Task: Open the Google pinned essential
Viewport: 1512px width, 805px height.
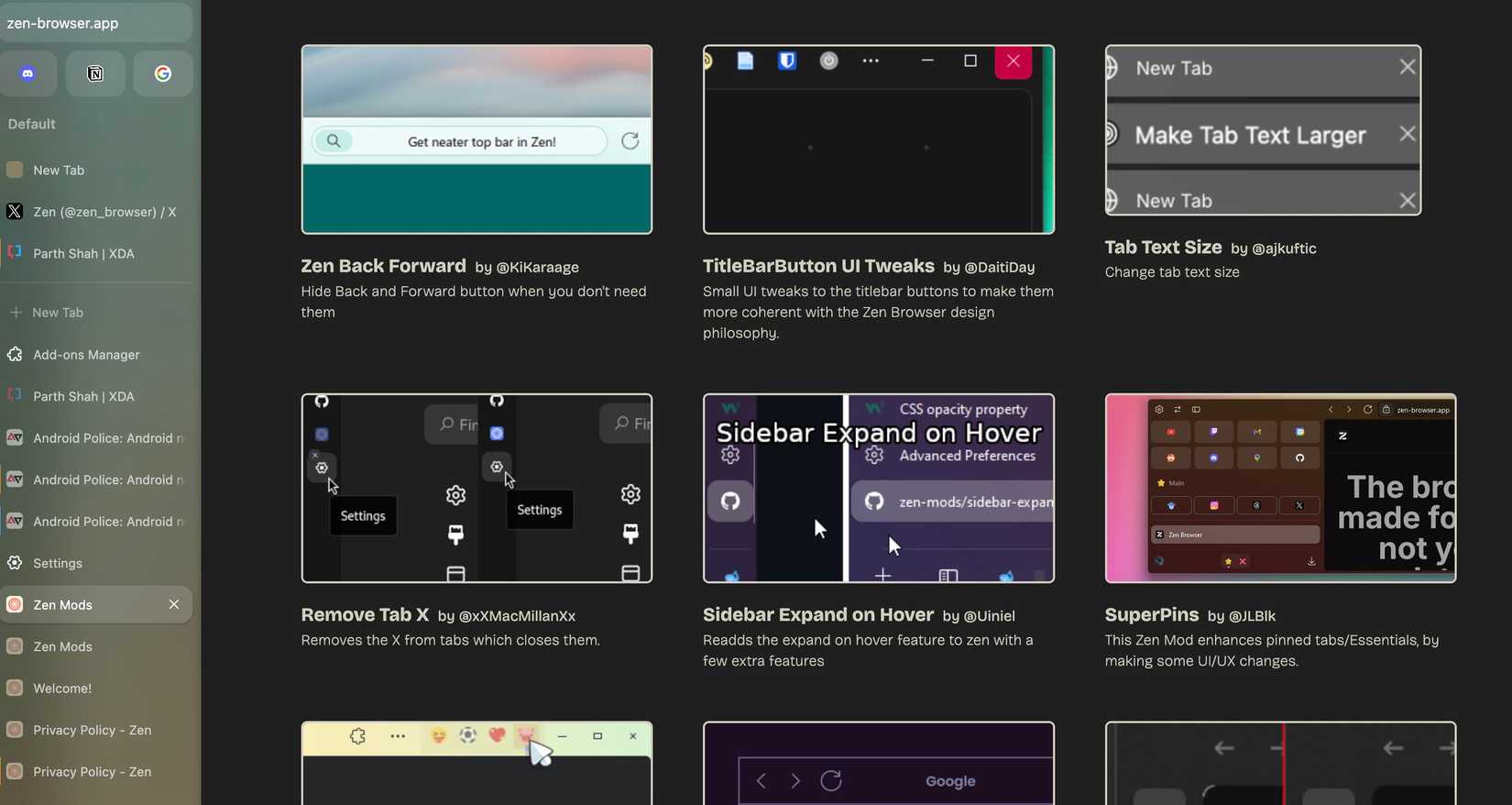Action: coord(163,74)
